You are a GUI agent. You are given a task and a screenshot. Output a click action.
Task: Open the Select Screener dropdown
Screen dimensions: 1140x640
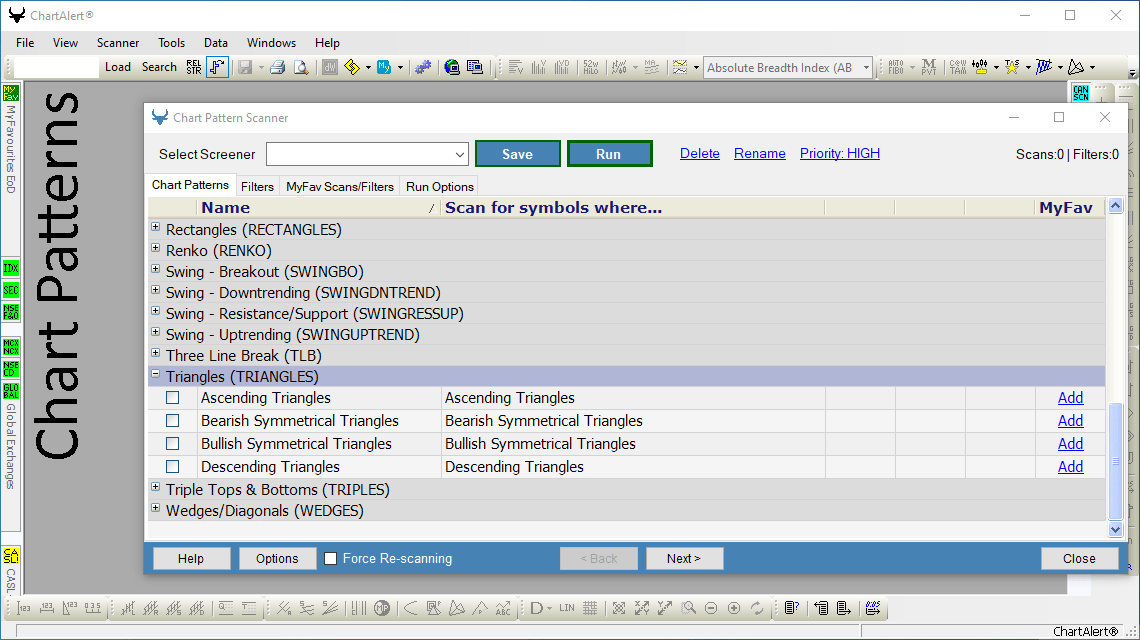click(461, 153)
